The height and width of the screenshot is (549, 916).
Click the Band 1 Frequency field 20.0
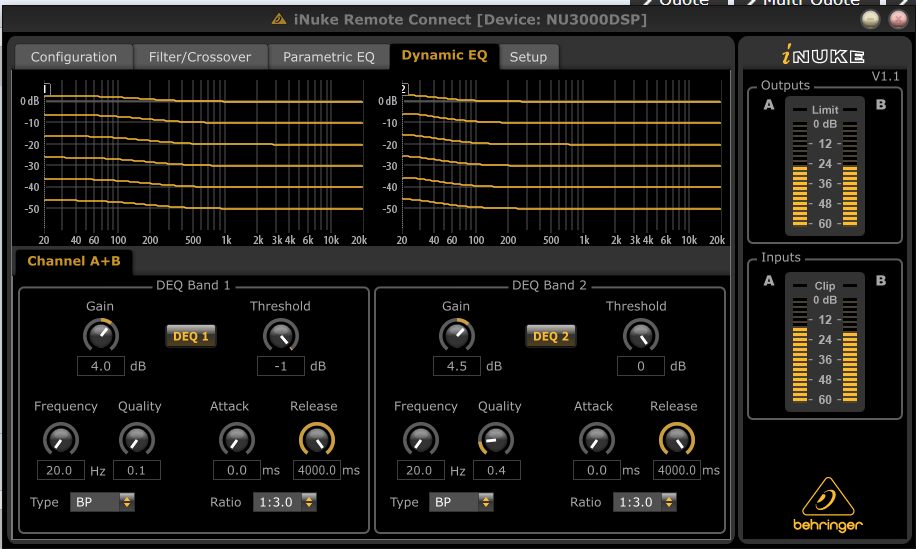(x=61, y=470)
